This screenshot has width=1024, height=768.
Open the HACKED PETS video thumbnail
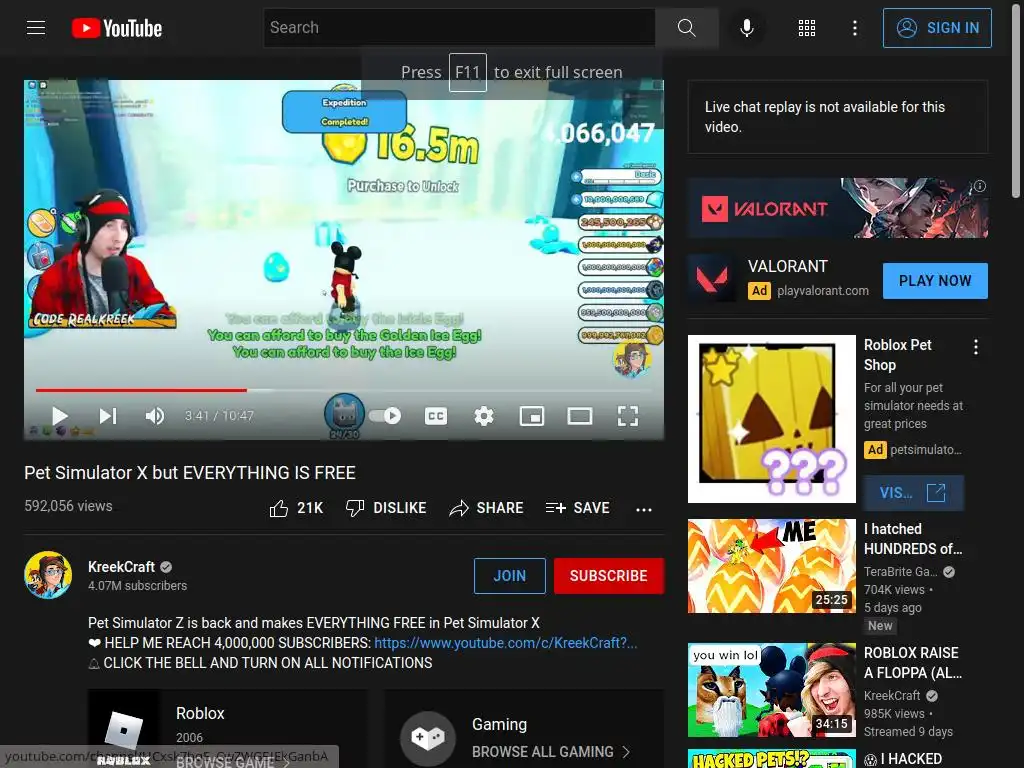click(x=771, y=758)
